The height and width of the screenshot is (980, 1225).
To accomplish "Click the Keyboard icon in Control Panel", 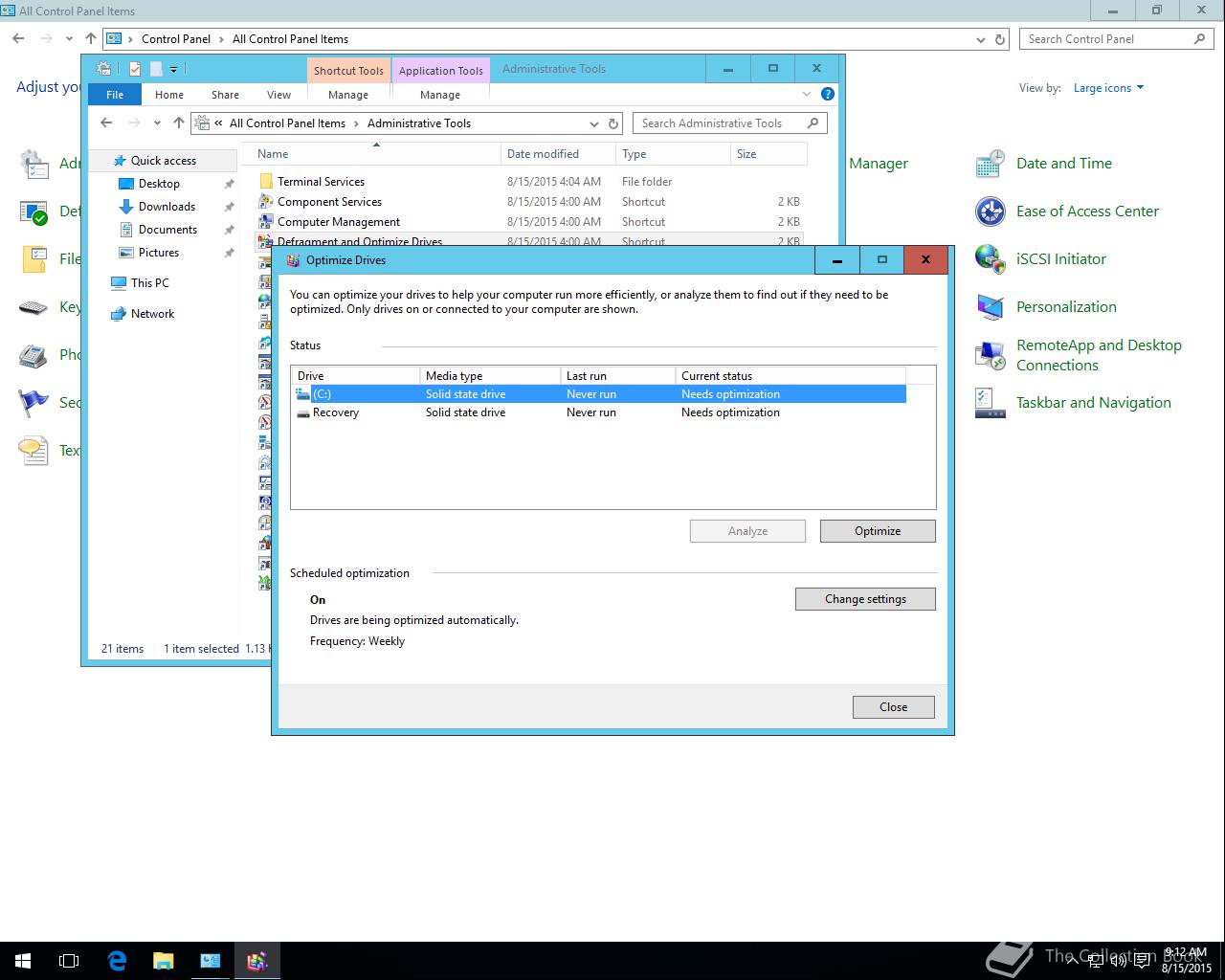I will coord(33,307).
